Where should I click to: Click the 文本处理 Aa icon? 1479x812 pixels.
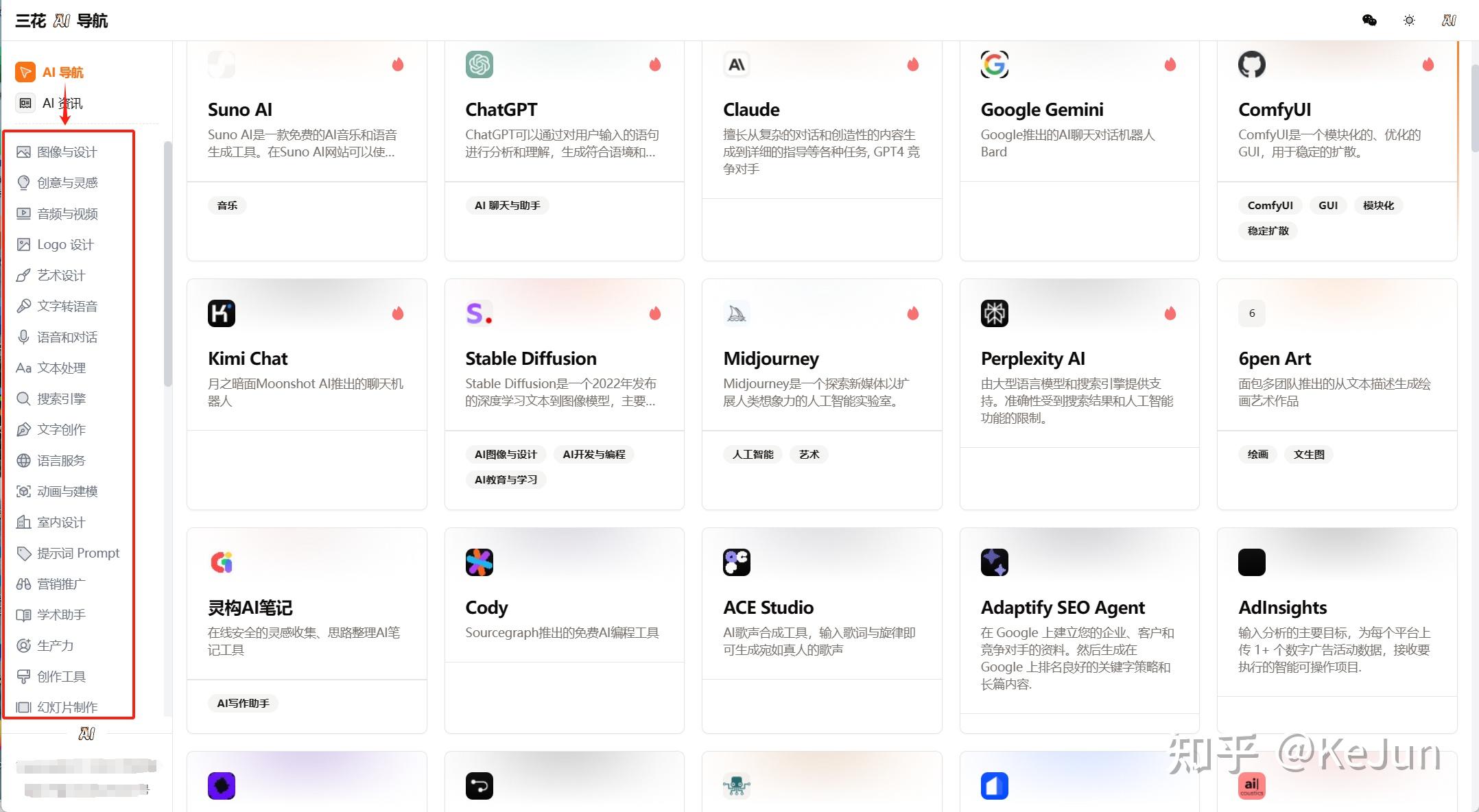[x=23, y=368]
